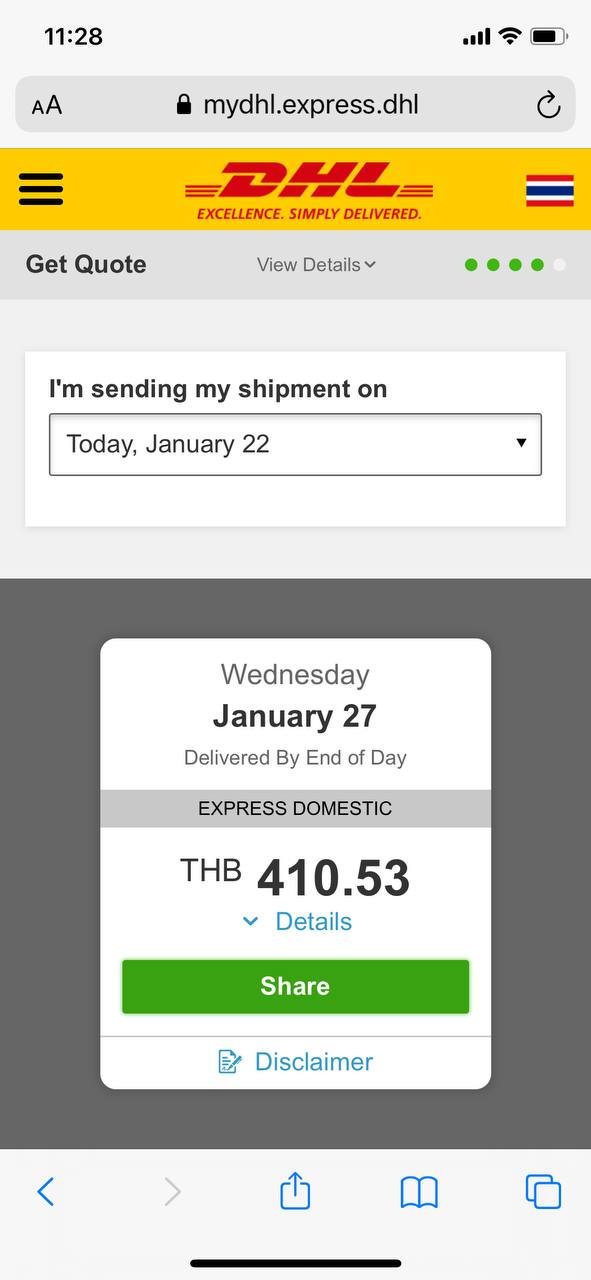Click the green Share button

click(295, 987)
